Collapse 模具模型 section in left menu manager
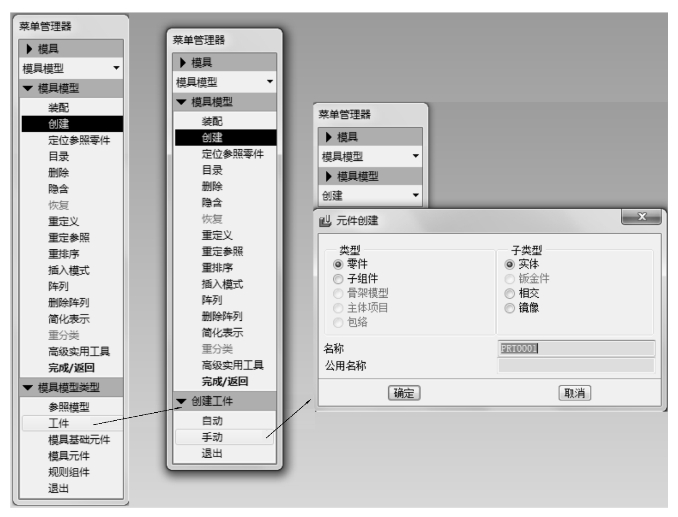The image size is (678, 517). 29,89
